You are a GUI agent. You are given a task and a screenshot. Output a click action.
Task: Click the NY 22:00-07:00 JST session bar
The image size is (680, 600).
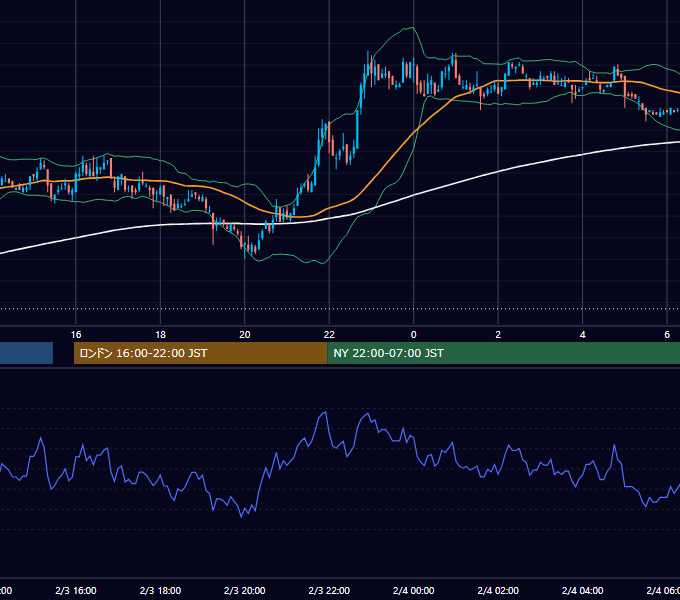tap(503, 353)
